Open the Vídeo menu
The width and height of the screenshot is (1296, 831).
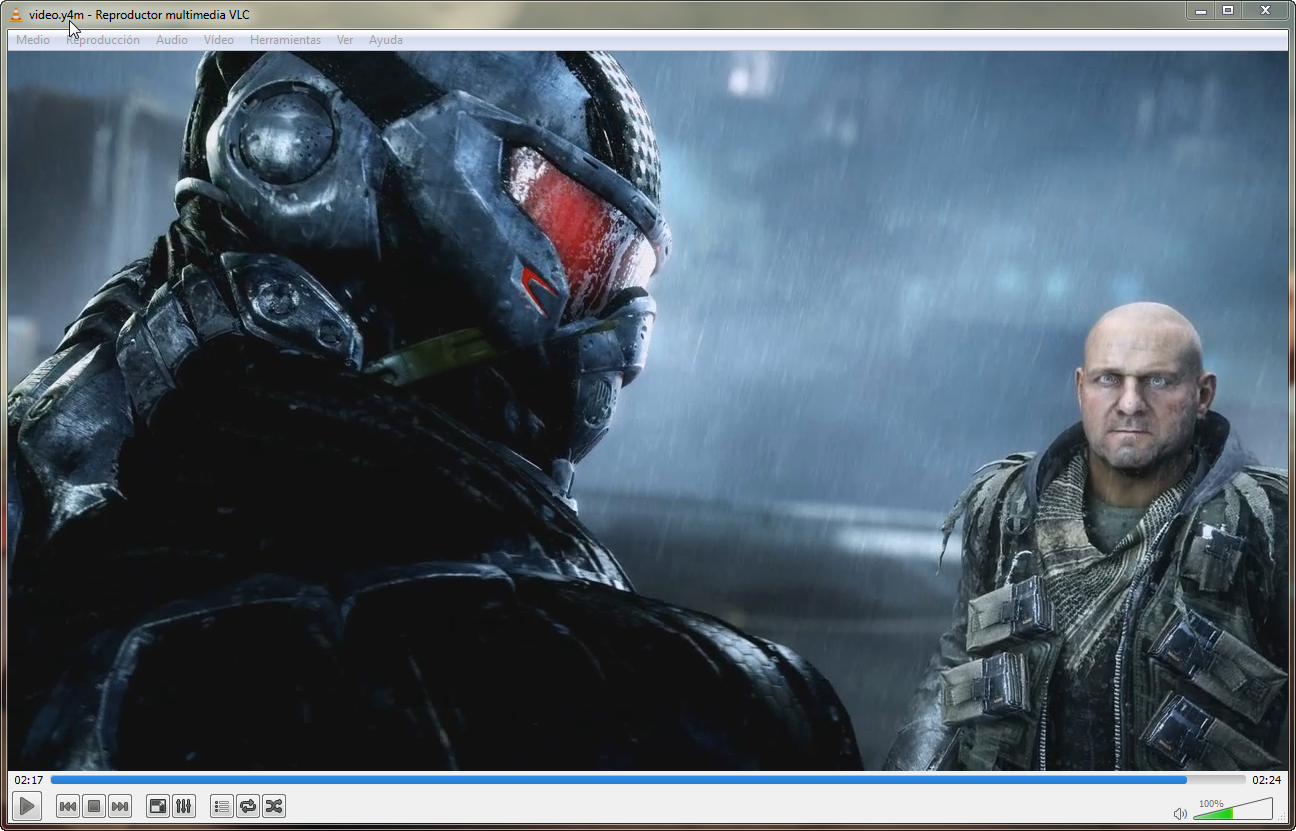click(219, 40)
